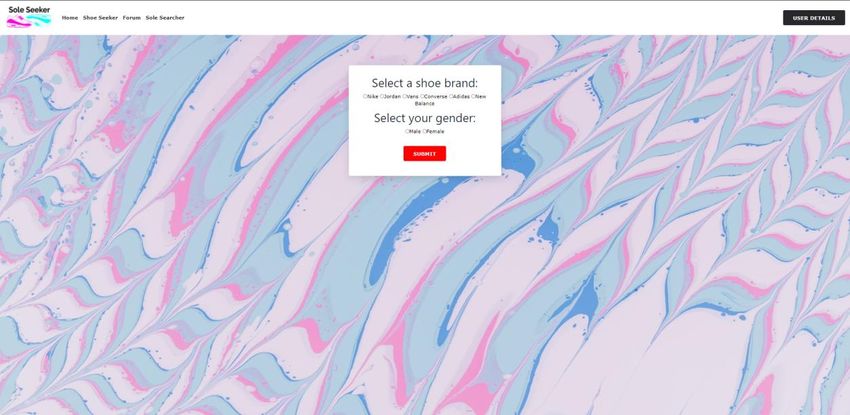
Task: Select the Converse radio circle
Action: pos(422,96)
